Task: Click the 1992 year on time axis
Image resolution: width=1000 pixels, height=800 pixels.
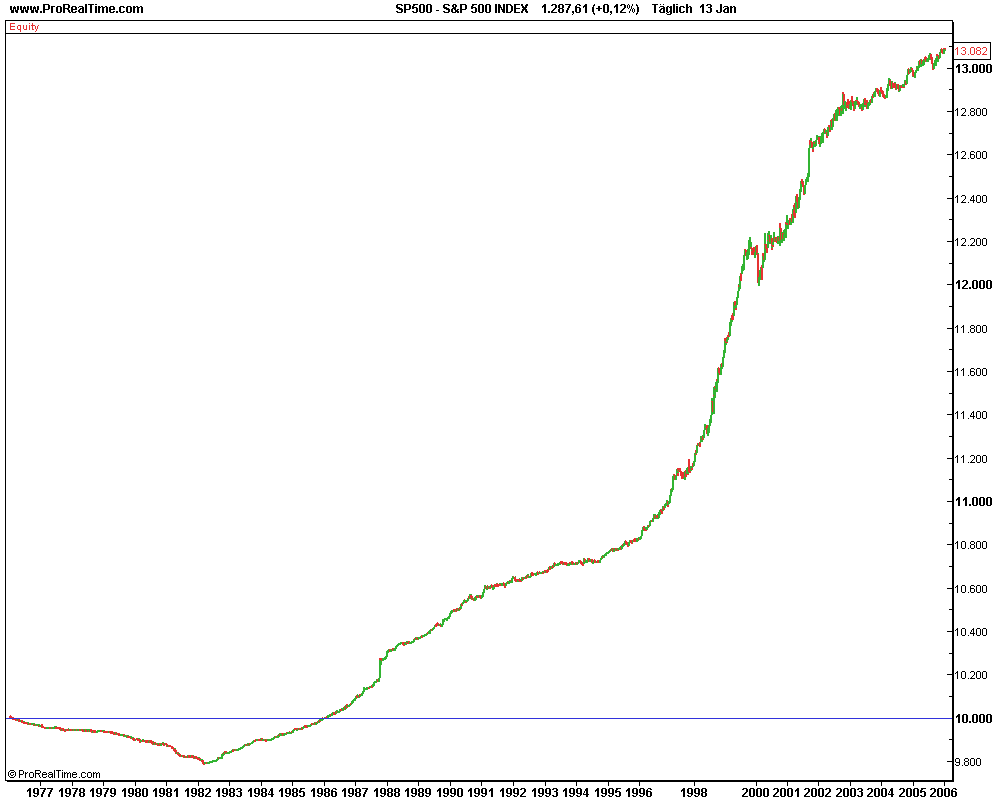Action: tap(513, 793)
